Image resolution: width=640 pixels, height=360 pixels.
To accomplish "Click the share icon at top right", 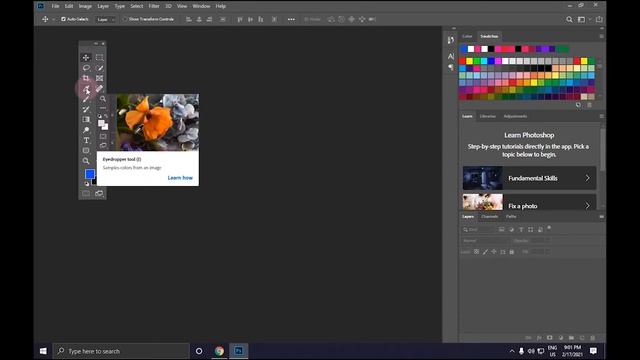I will (599, 19).
